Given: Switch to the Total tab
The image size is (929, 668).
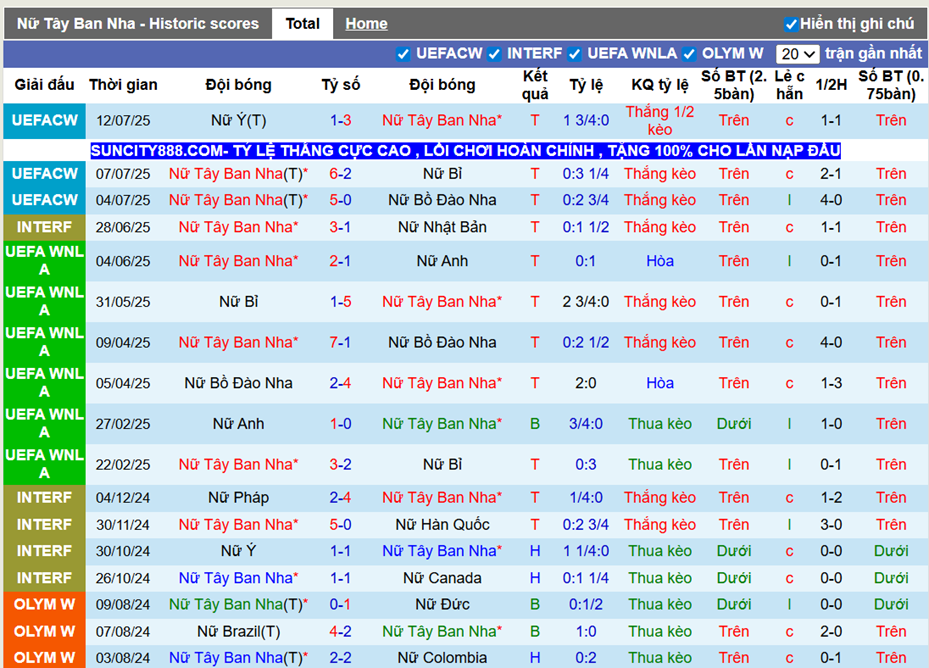Looking at the screenshot, I should tap(302, 24).
